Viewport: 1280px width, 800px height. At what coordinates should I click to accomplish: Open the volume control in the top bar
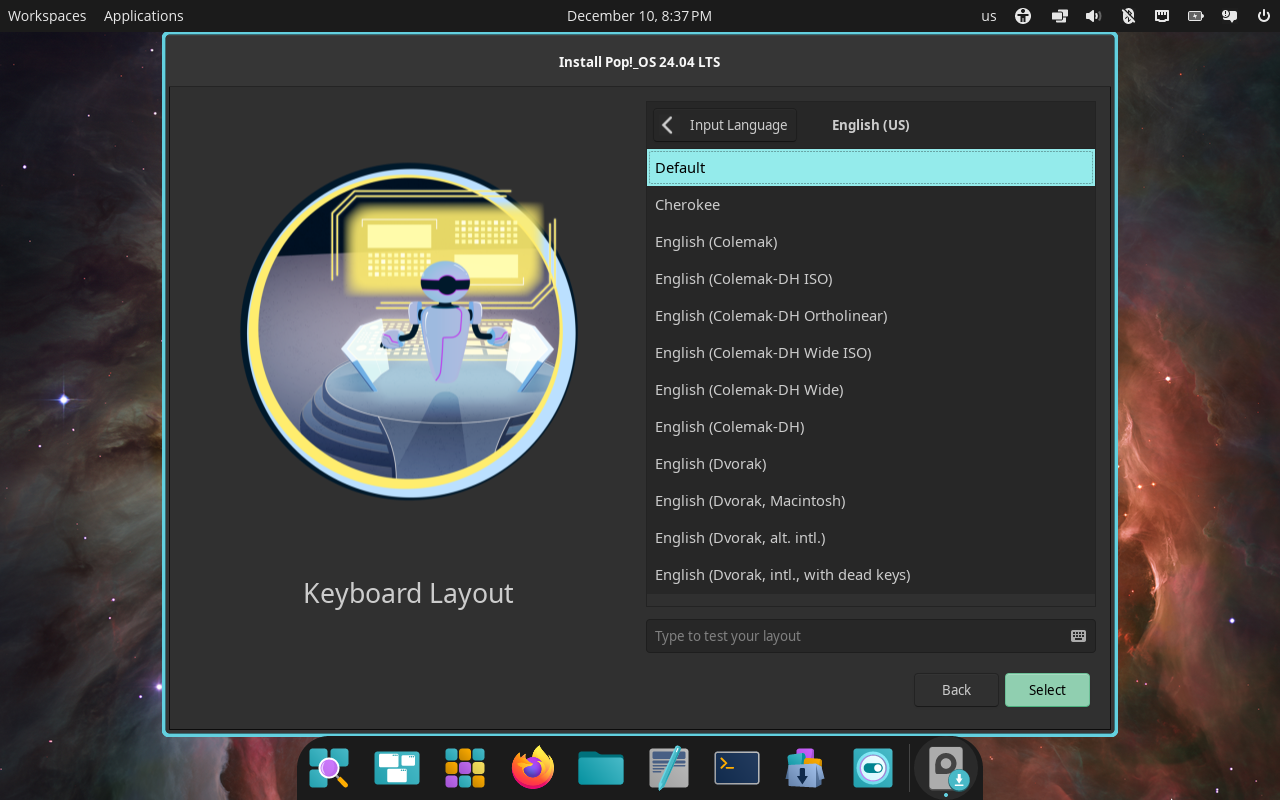tap(1093, 15)
